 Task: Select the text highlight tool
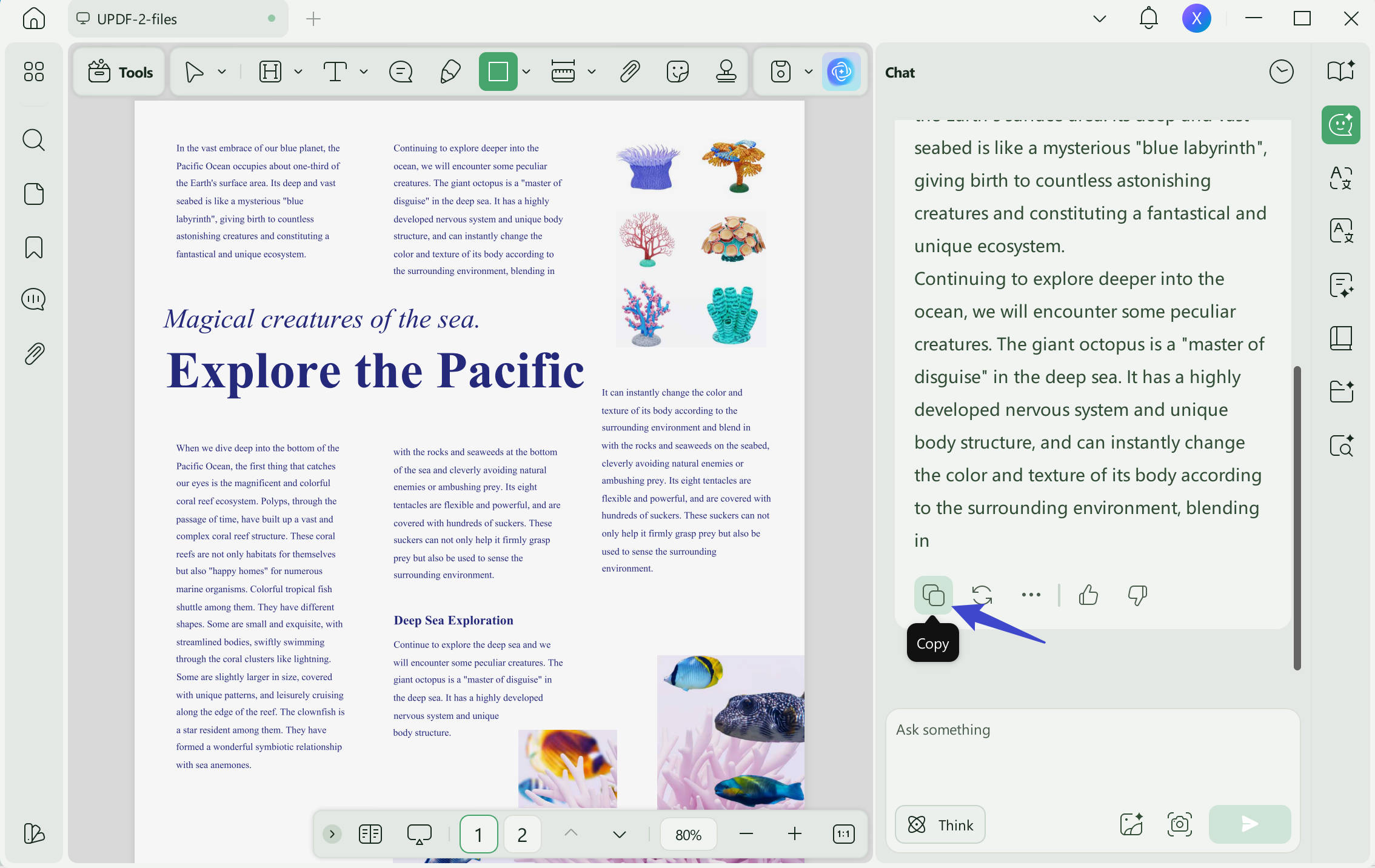(270, 72)
